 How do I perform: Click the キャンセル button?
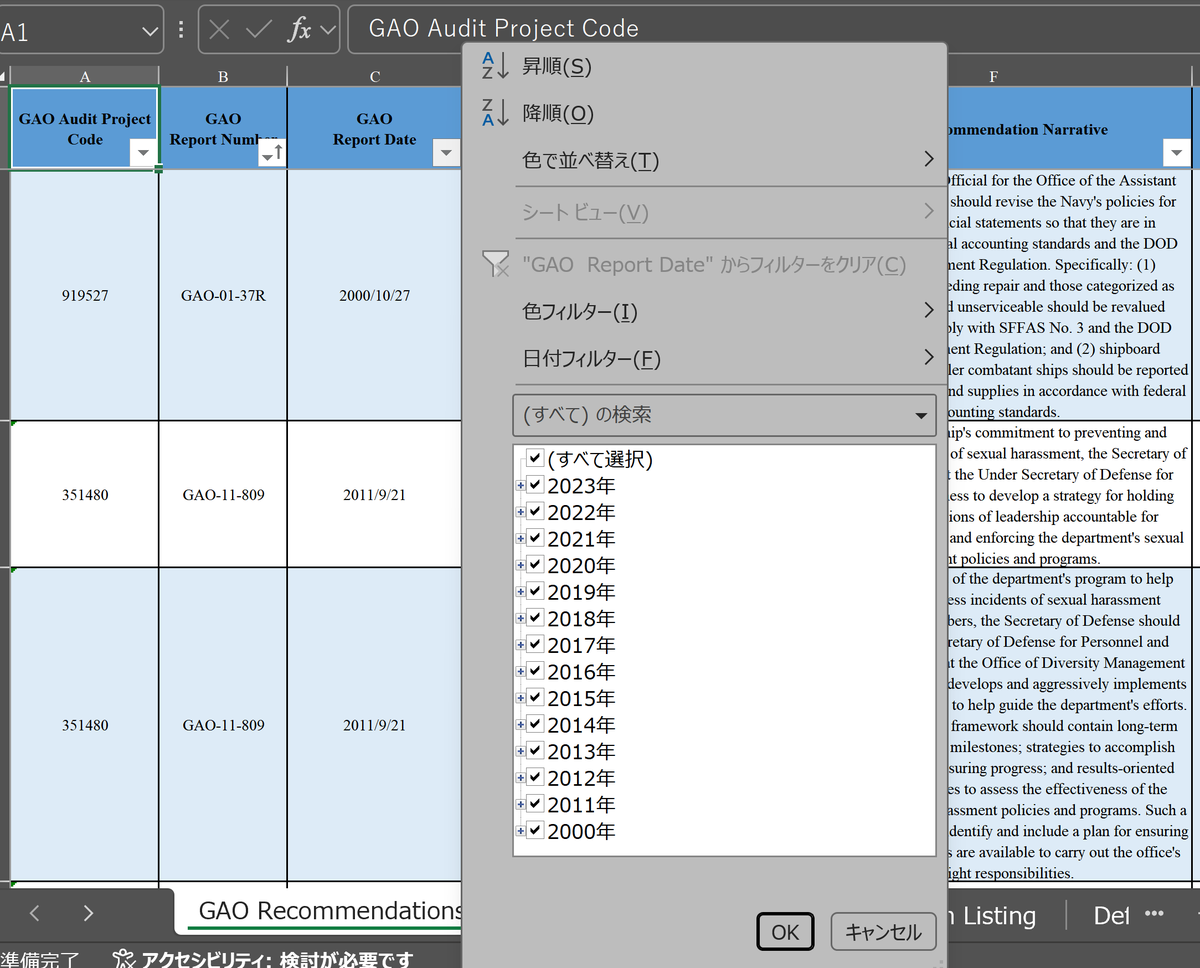coord(884,932)
